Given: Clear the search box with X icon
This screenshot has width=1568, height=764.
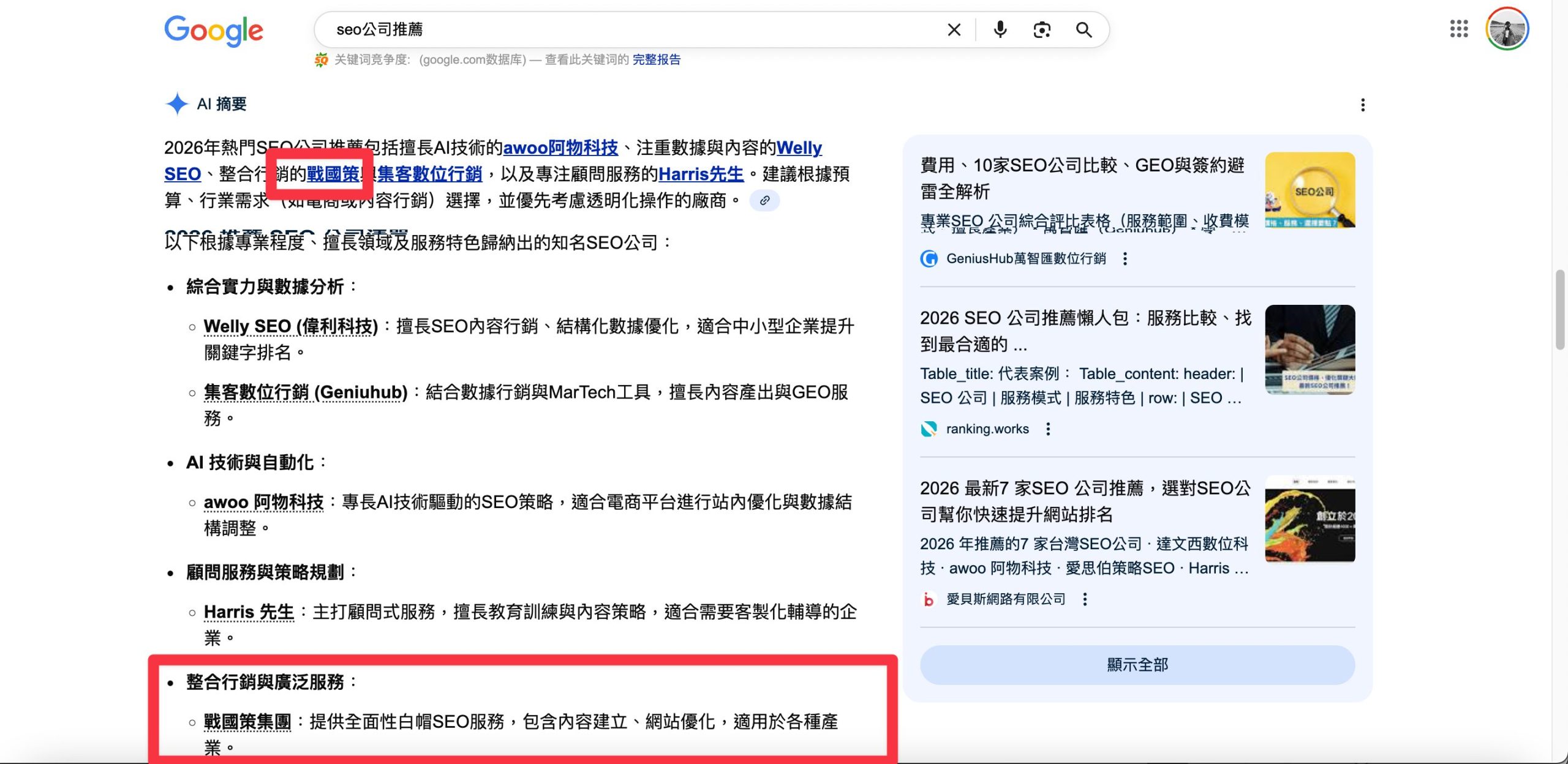Looking at the screenshot, I should (954, 29).
